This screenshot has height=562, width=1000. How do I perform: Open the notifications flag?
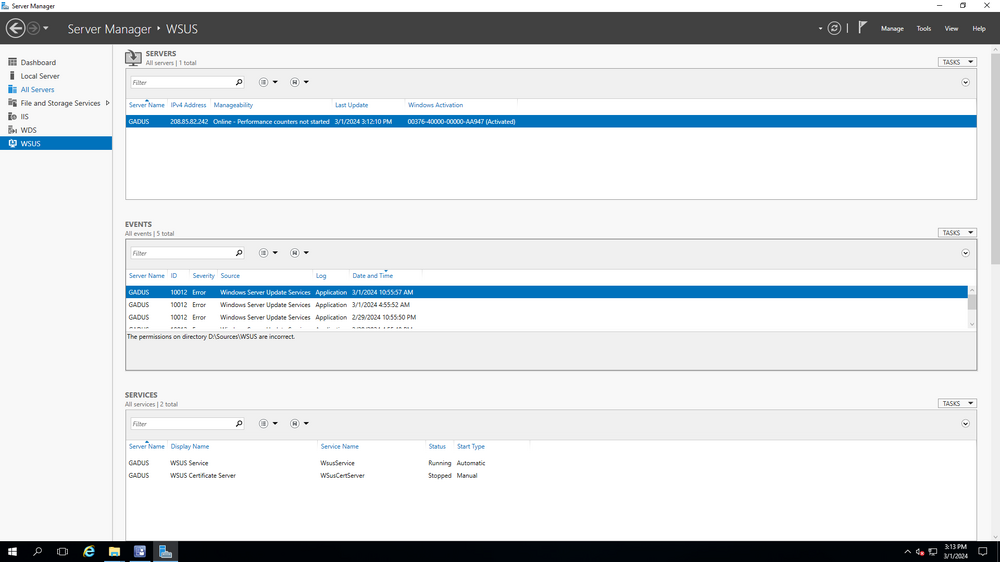pyautogui.click(x=862, y=27)
